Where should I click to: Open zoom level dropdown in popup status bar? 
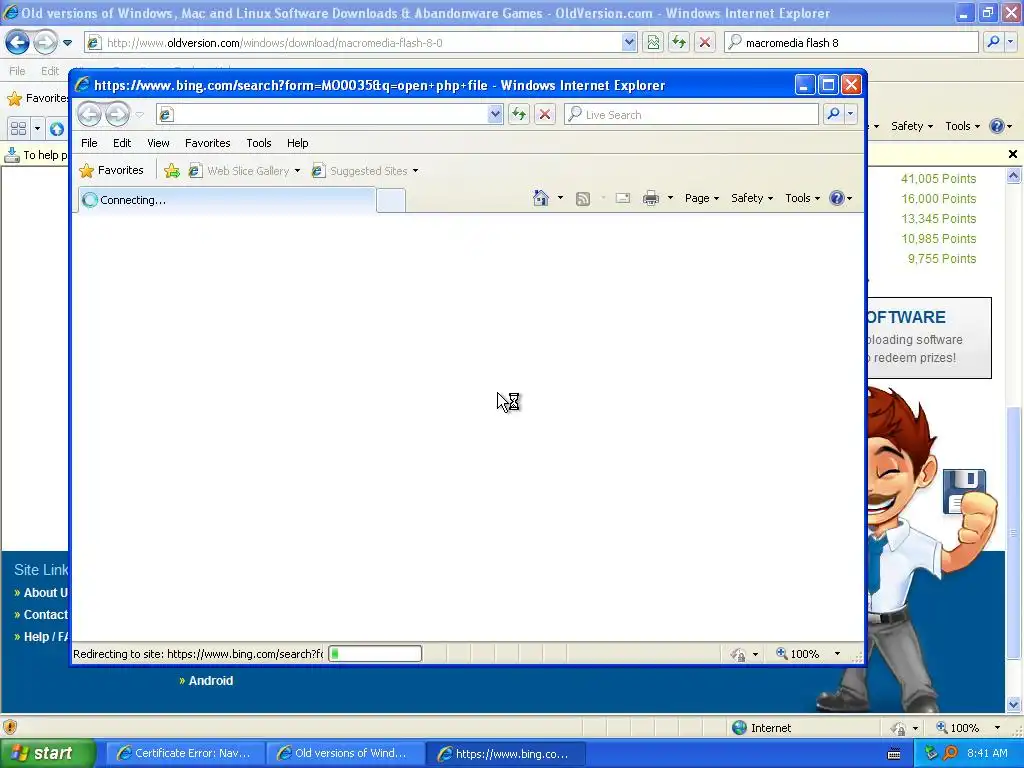tap(837, 654)
